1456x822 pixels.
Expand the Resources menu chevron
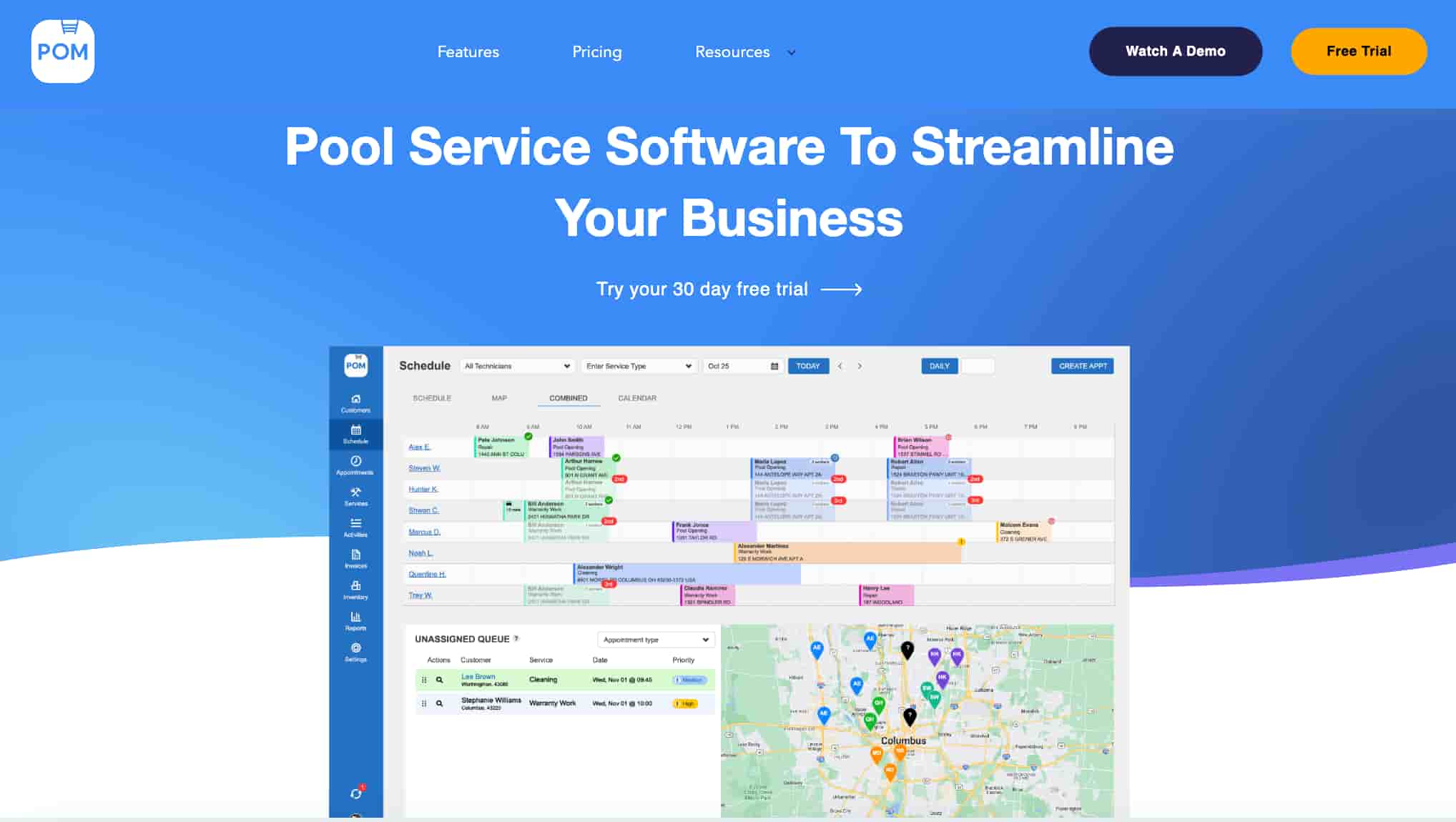tap(792, 52)
